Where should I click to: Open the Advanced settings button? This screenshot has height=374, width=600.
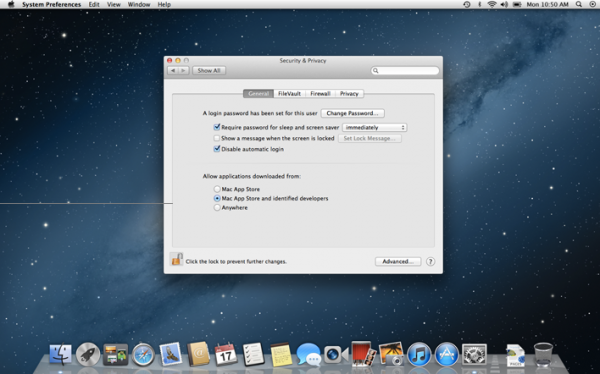[x=398, y=261]
